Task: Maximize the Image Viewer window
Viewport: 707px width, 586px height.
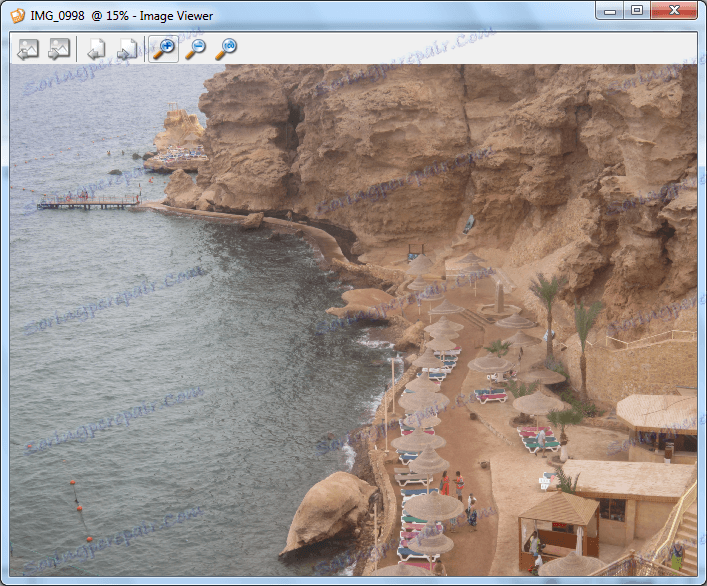Action: [637, 10]
